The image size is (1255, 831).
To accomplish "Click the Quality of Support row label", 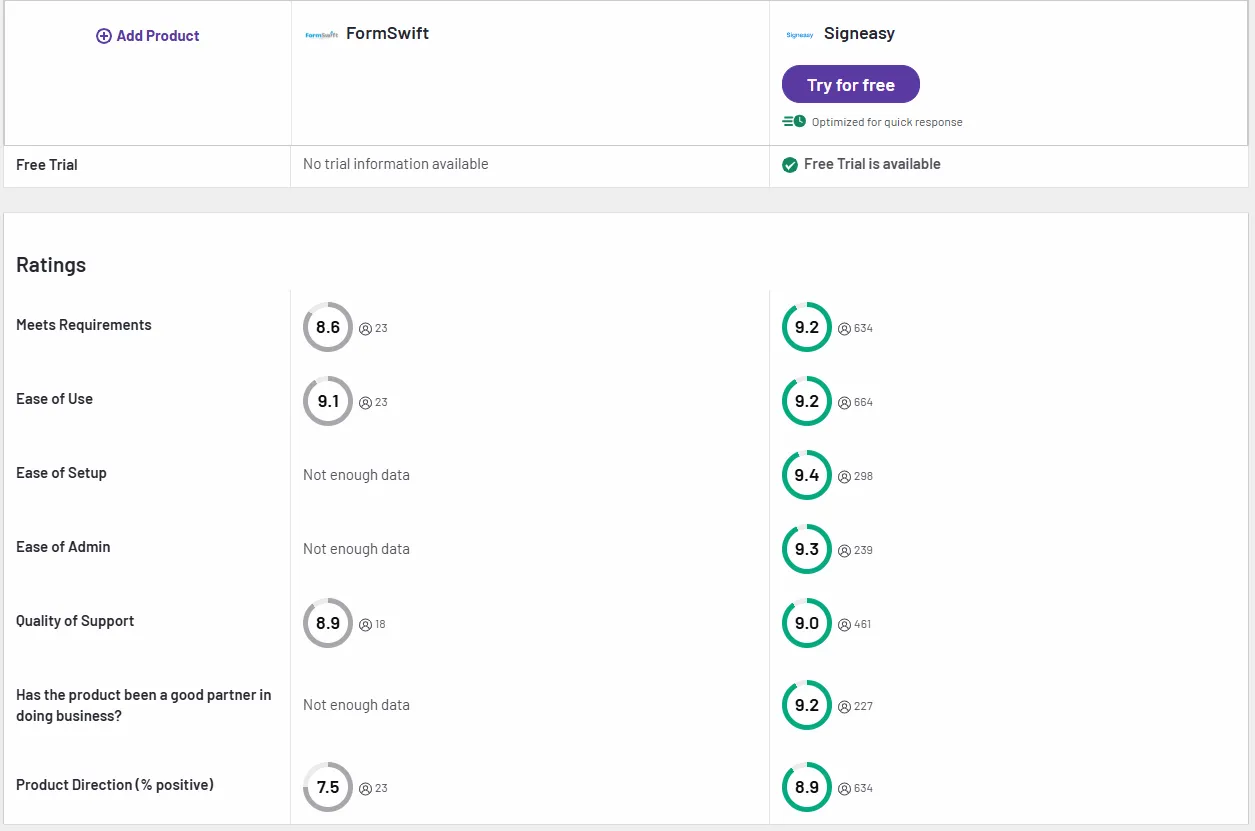I will 75,621.
